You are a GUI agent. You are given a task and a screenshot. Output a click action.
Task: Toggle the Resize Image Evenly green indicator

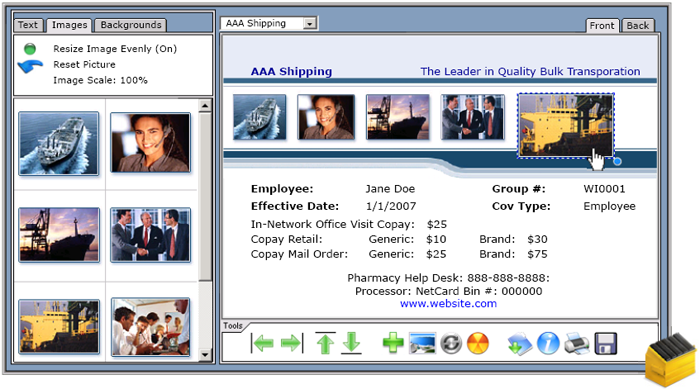coord(30,49)
